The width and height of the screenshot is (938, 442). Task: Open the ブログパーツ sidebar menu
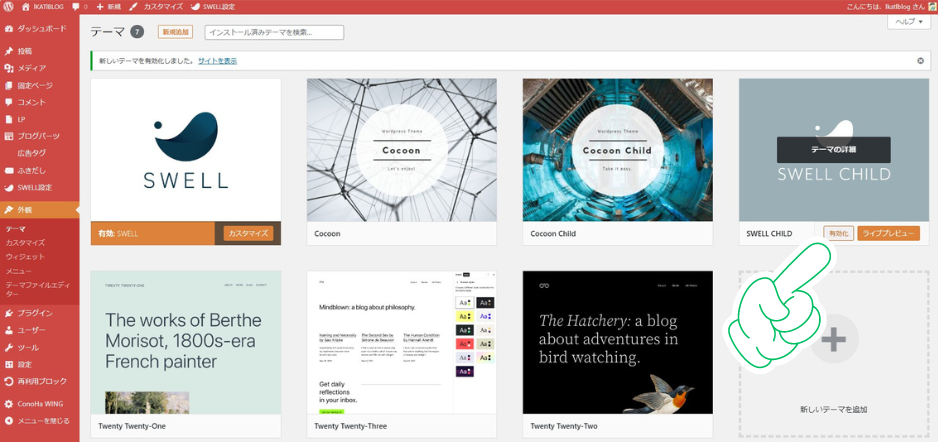[39, 136]
